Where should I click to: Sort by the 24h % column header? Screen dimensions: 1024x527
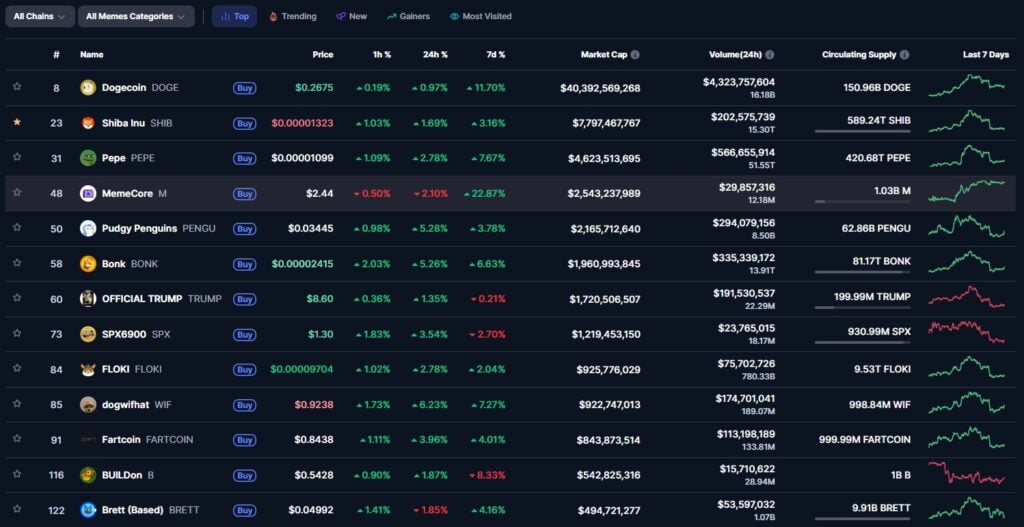(x=435, y=55)
